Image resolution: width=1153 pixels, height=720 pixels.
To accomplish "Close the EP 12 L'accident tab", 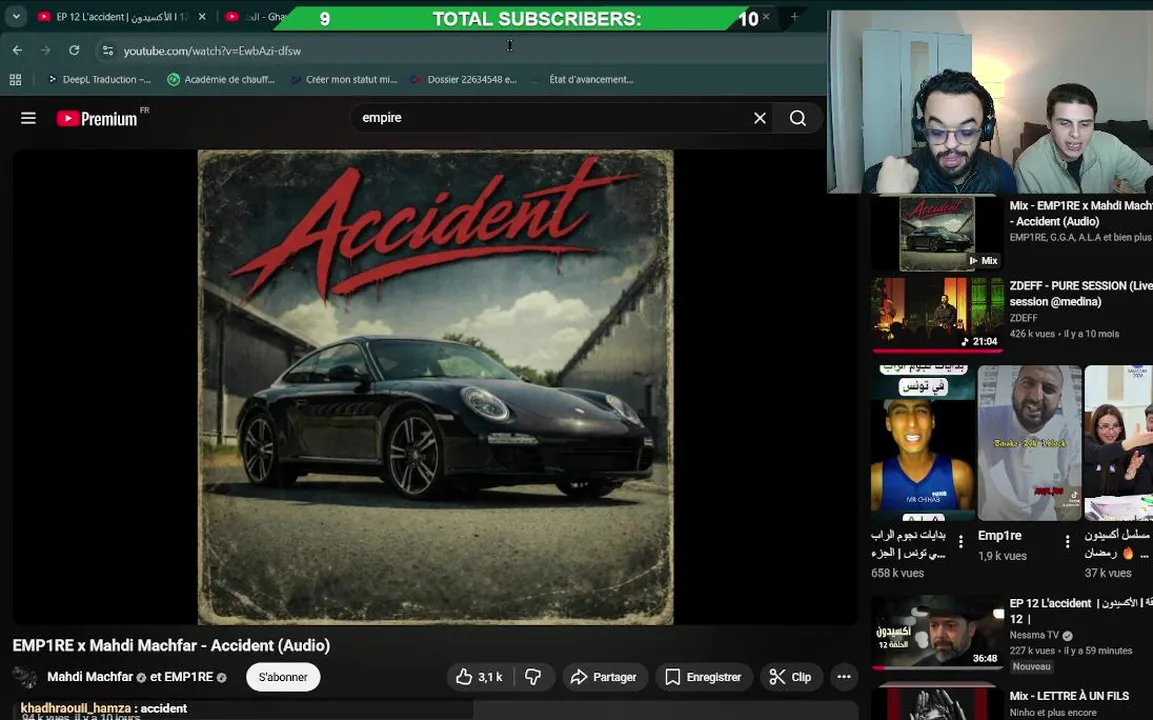I will (202, 16).
